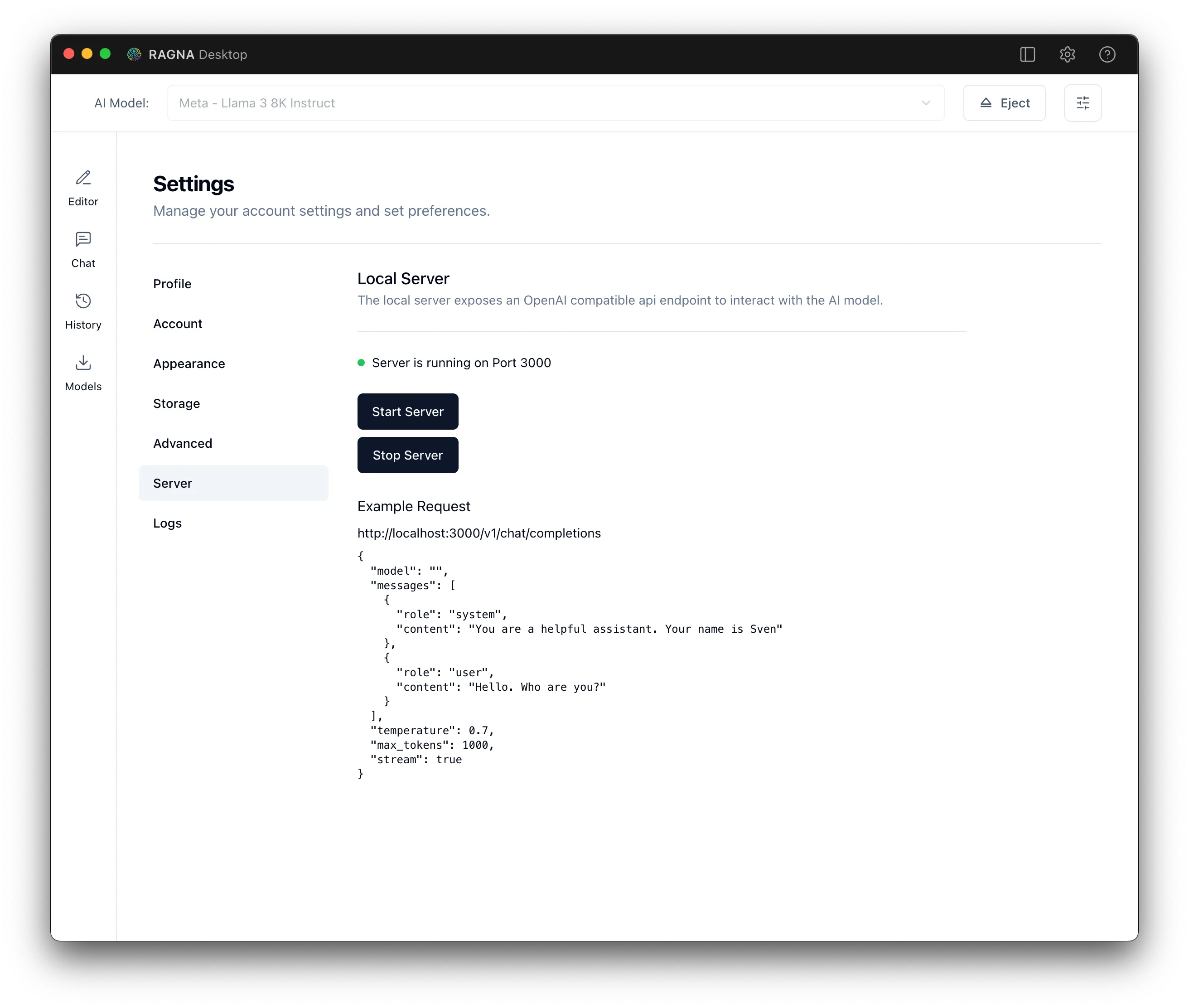
Task: Stop the local server
Action: click(407, 455)
